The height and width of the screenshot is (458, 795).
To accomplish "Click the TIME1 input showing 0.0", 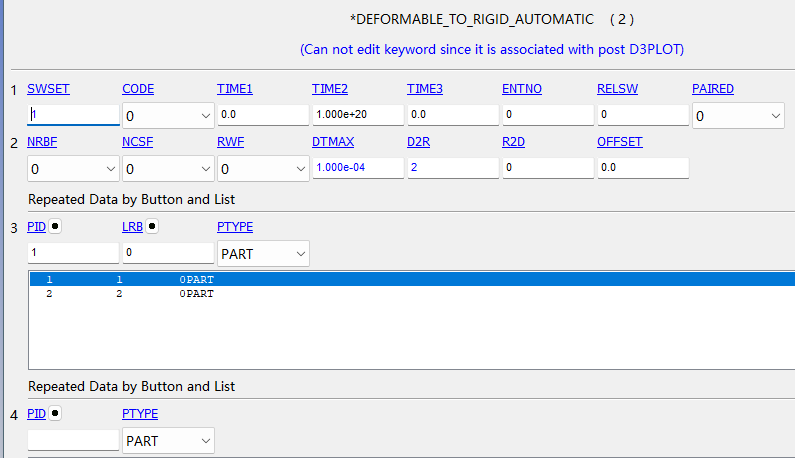I will pos(263,115).
